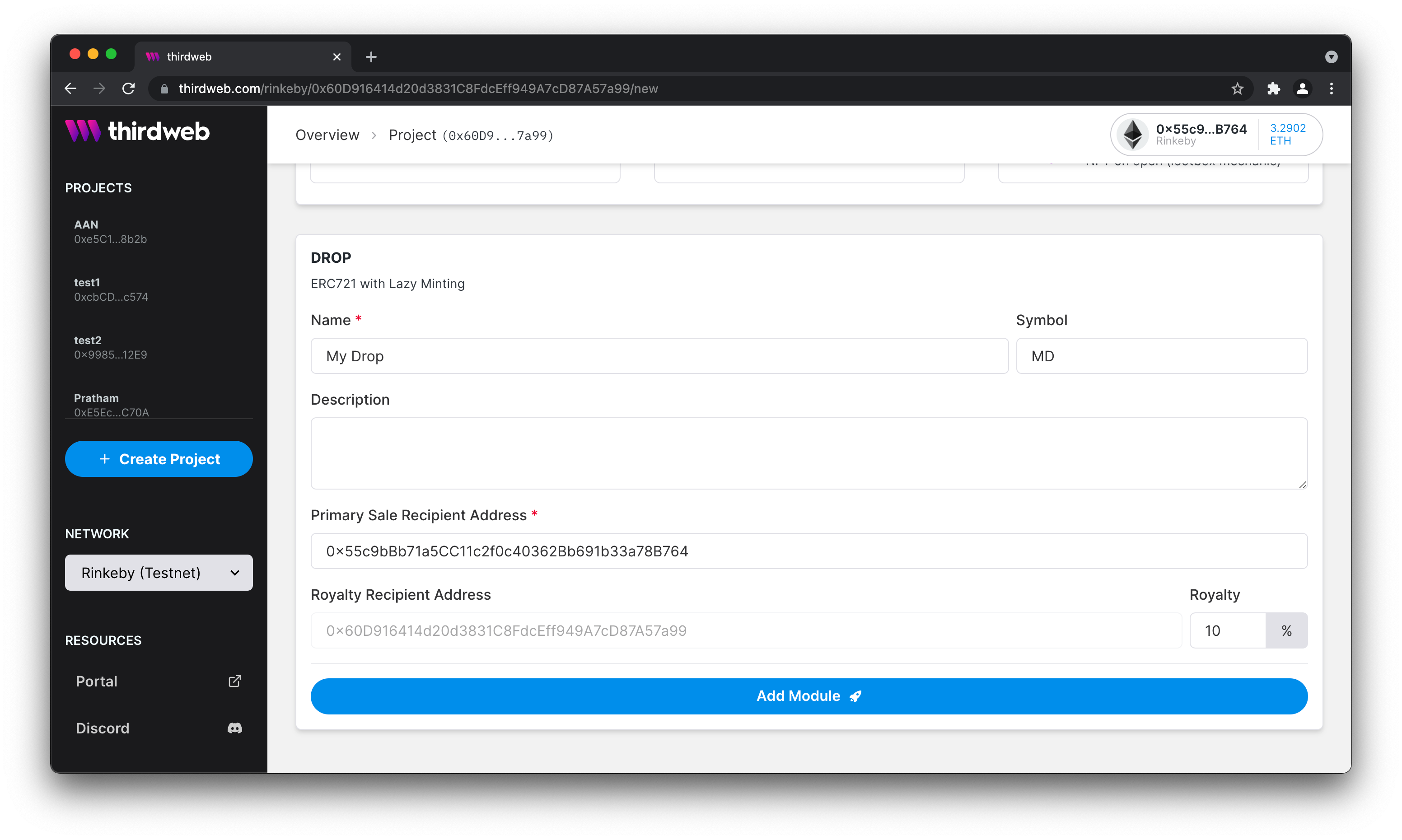Click the Ethereum wallet icon
The image size is (1402, 840).
[x=1132, y=134]
